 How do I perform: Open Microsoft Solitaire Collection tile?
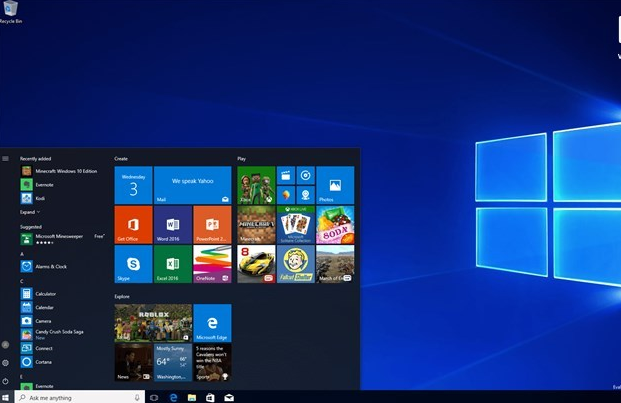pyautogui.click(x=296, y=224)
